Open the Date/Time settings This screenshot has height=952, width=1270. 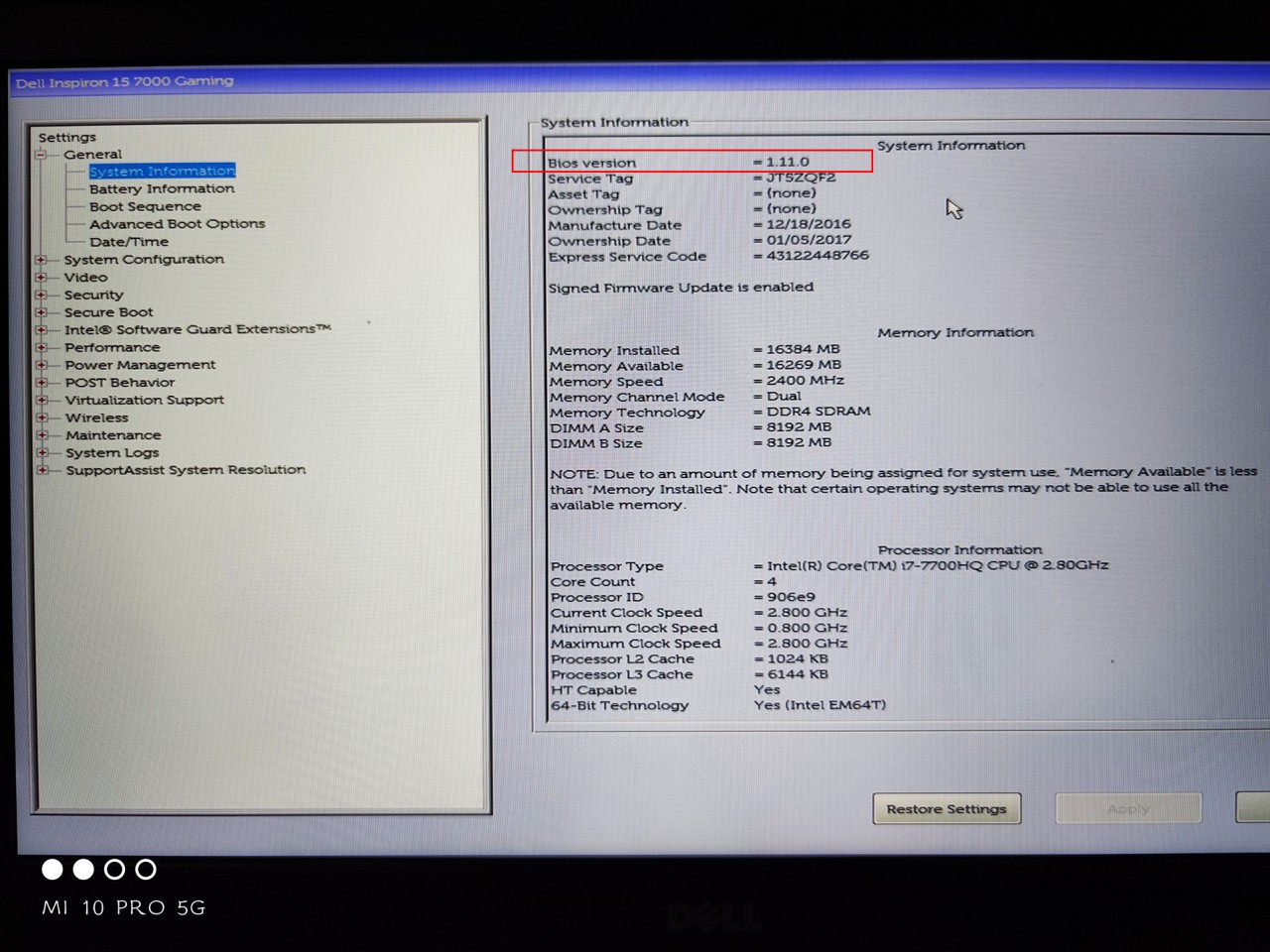[128, 241]
